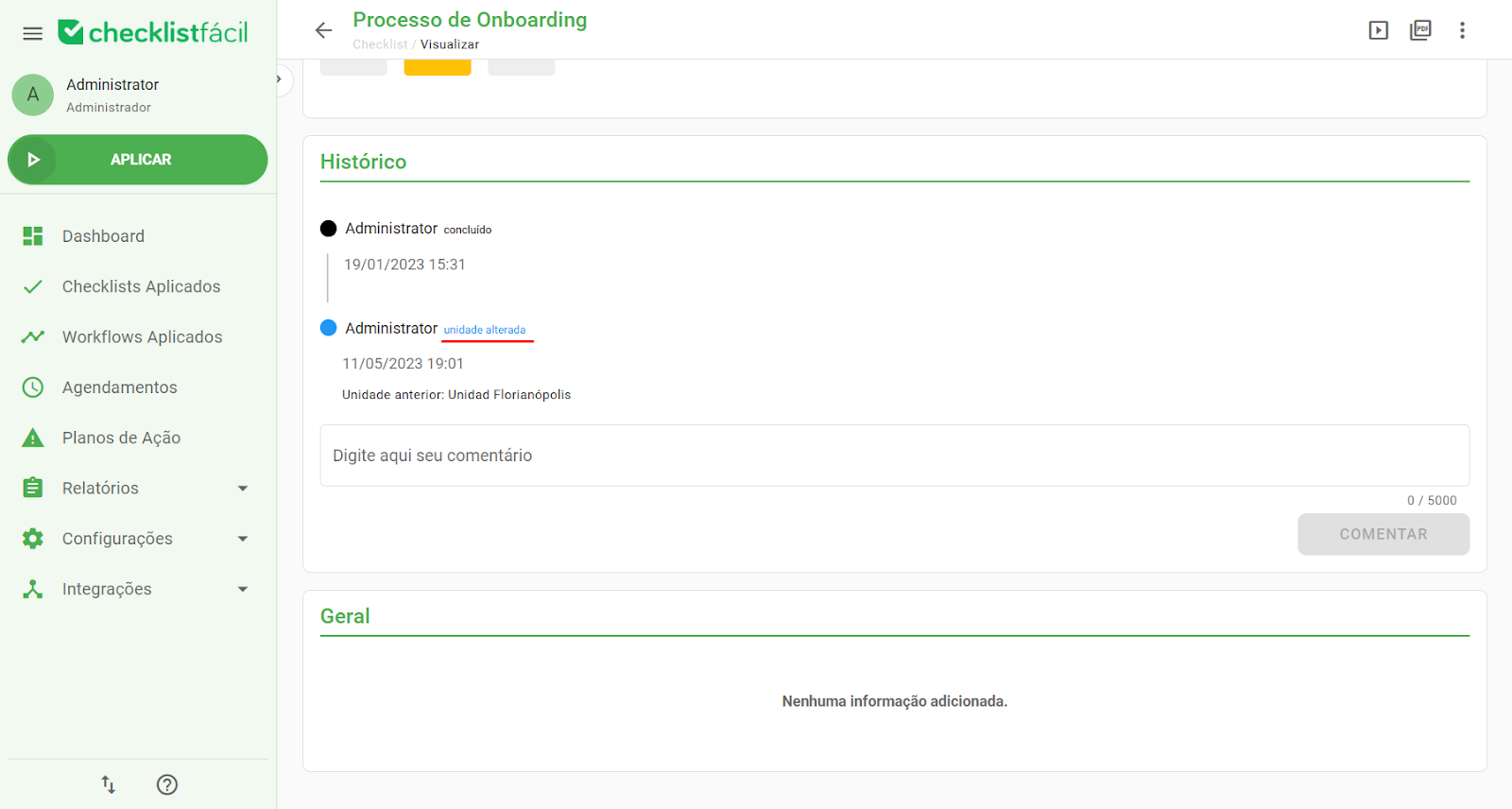The image size is (1512, 809).
Task: Expand the Integrações dropdown arrow
Action: (x=243, y=589)
